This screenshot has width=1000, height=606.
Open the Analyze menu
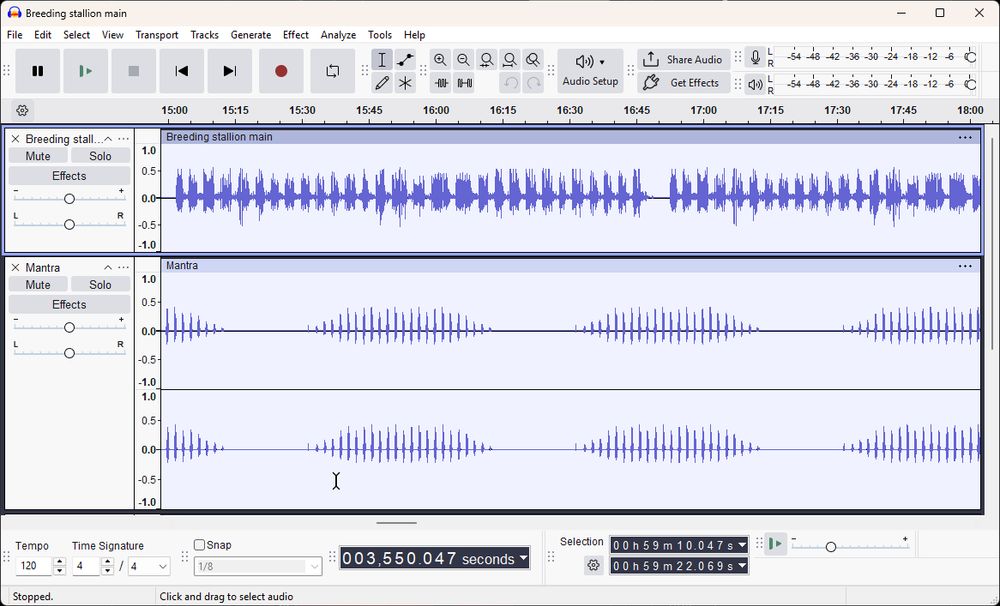338,35
